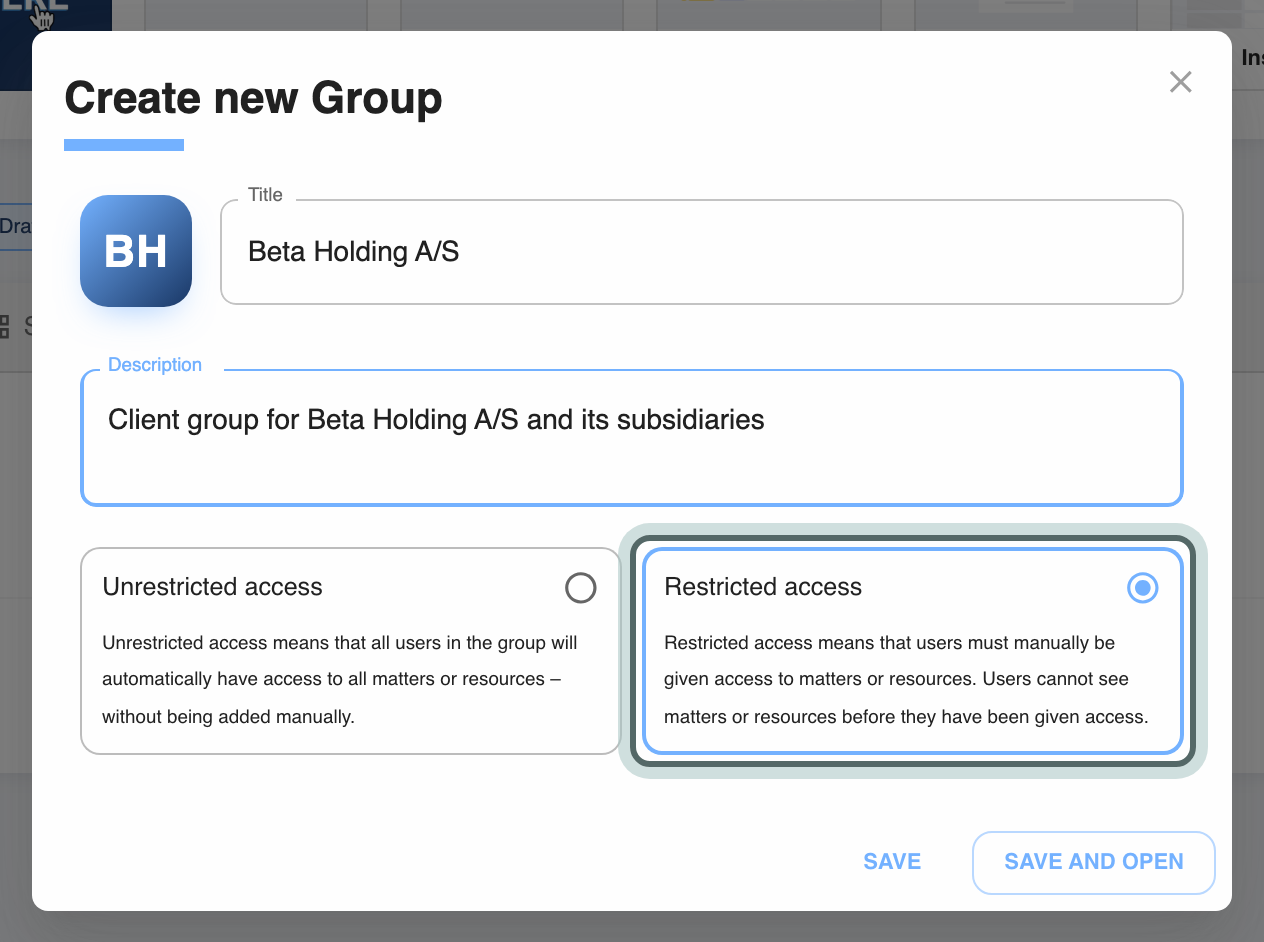Select the Restricted access radio button

tap(1142, 587)
